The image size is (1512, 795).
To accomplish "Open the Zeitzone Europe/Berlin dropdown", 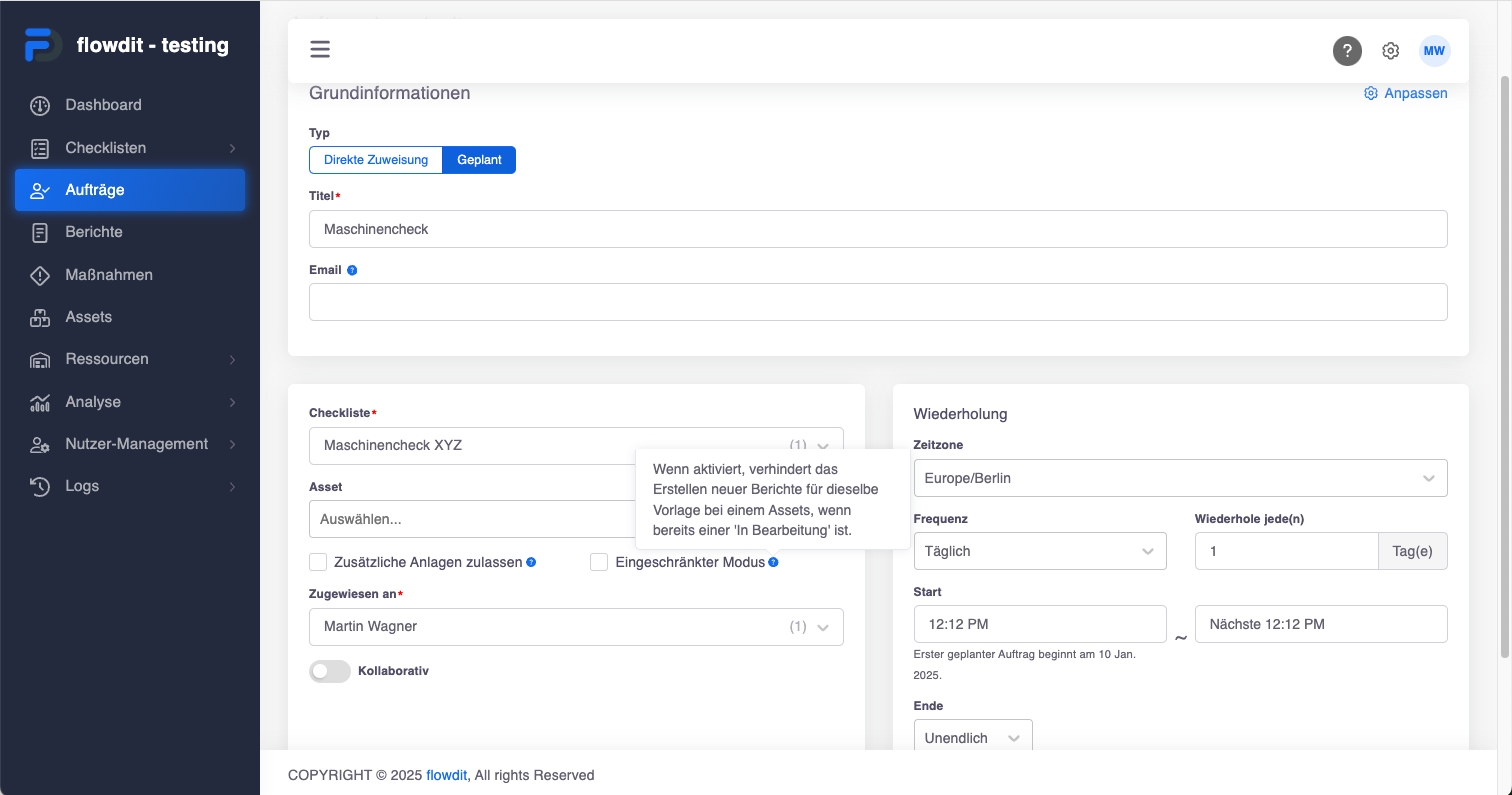I will [1180, 478].
